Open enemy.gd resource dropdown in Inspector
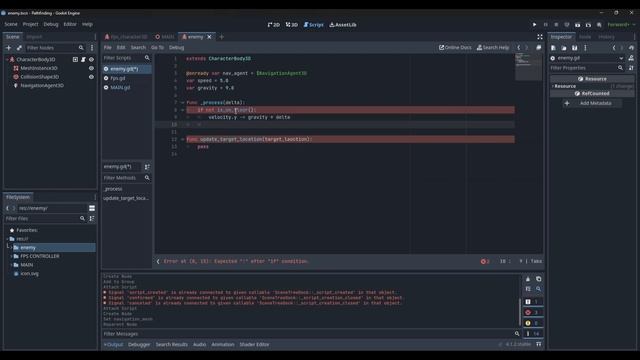The width and height of the screenshot is (640, 360). pyautogui.click(x=587, y=58)
